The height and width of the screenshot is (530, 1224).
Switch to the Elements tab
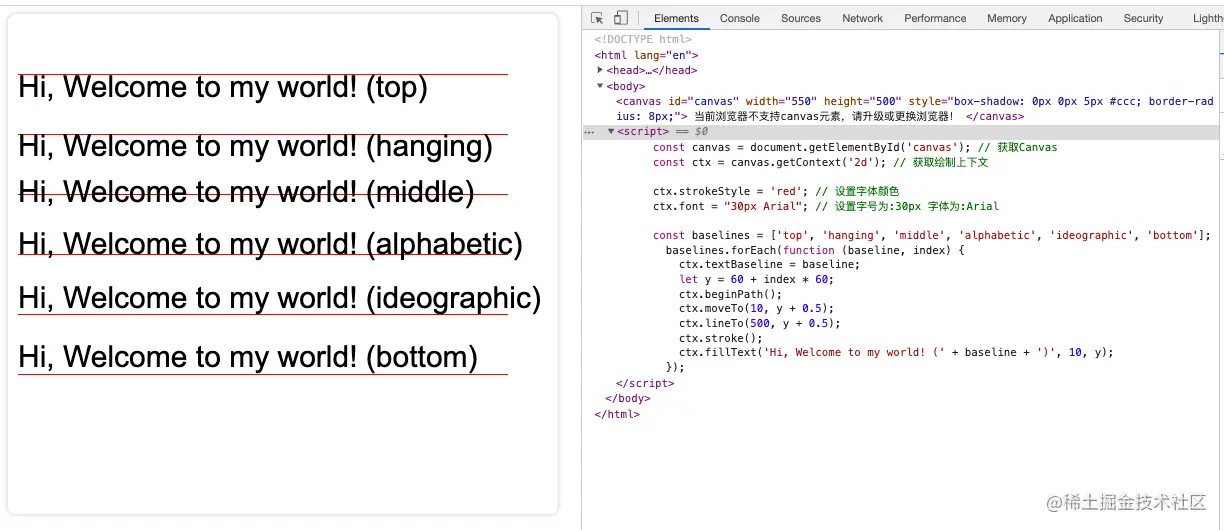pyautogui.click(x=677, y=18)
